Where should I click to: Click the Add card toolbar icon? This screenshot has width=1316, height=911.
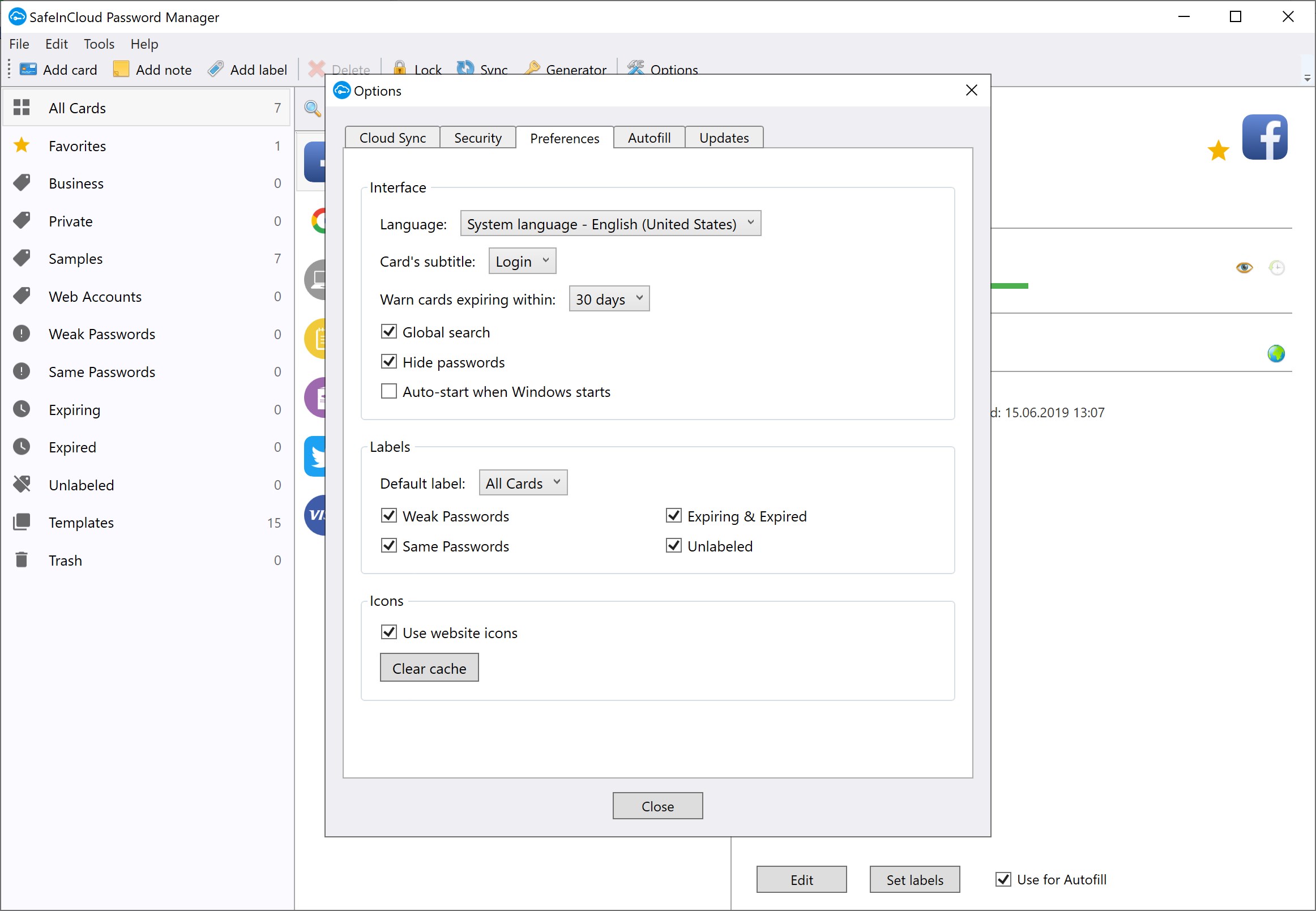(x=27, y=70)
